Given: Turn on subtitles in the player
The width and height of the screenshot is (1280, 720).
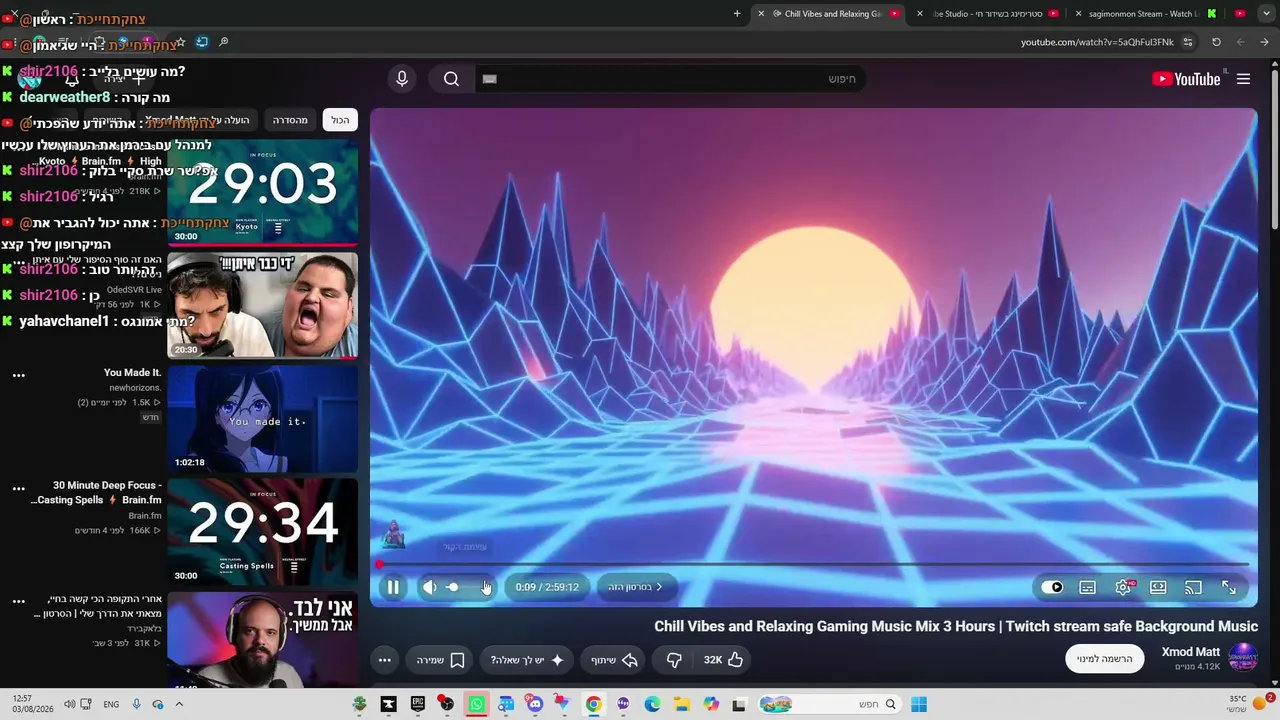Looking at the screenshot, I should click(x=1088, y=587).
